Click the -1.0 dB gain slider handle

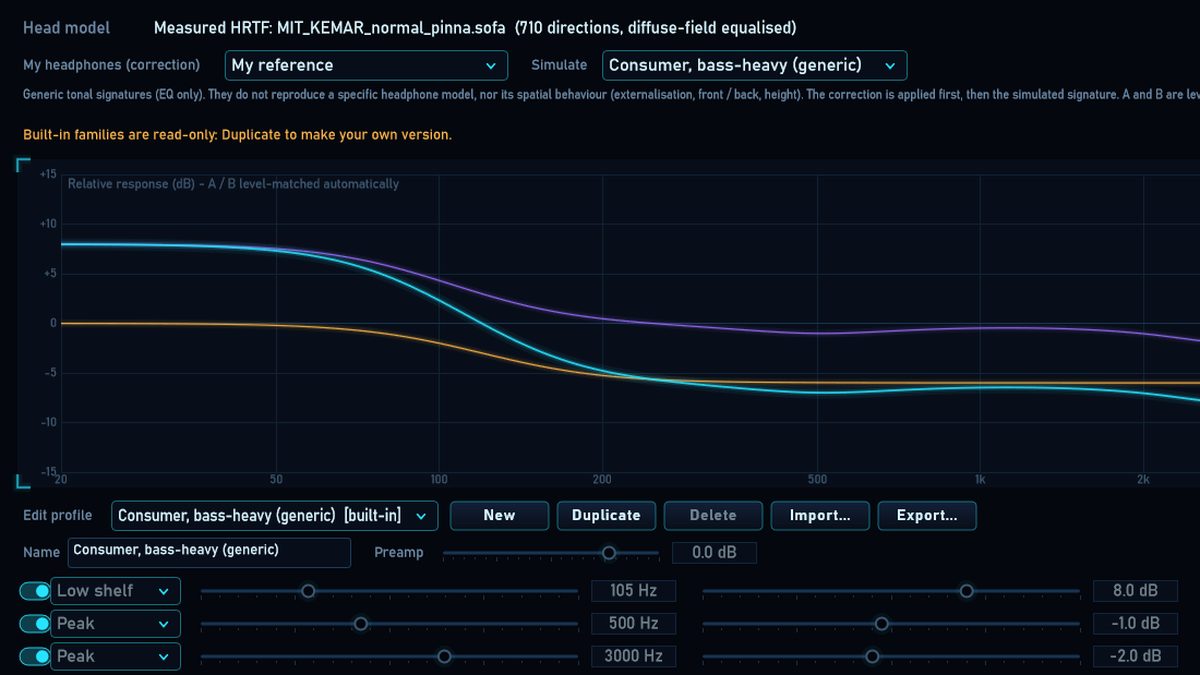click(881, 624)
